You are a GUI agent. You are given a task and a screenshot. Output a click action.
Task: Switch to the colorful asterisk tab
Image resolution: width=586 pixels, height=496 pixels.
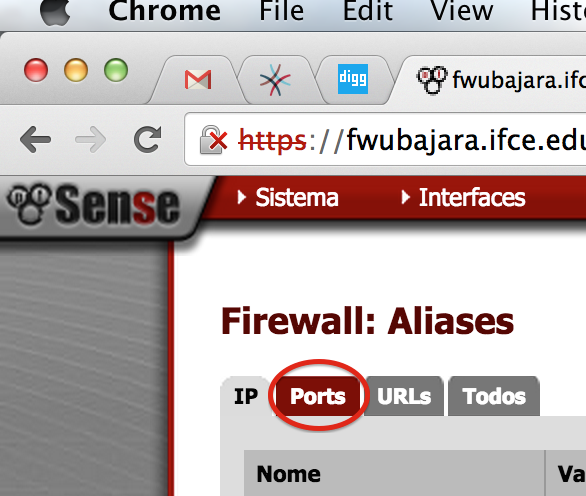pos(275,80)
